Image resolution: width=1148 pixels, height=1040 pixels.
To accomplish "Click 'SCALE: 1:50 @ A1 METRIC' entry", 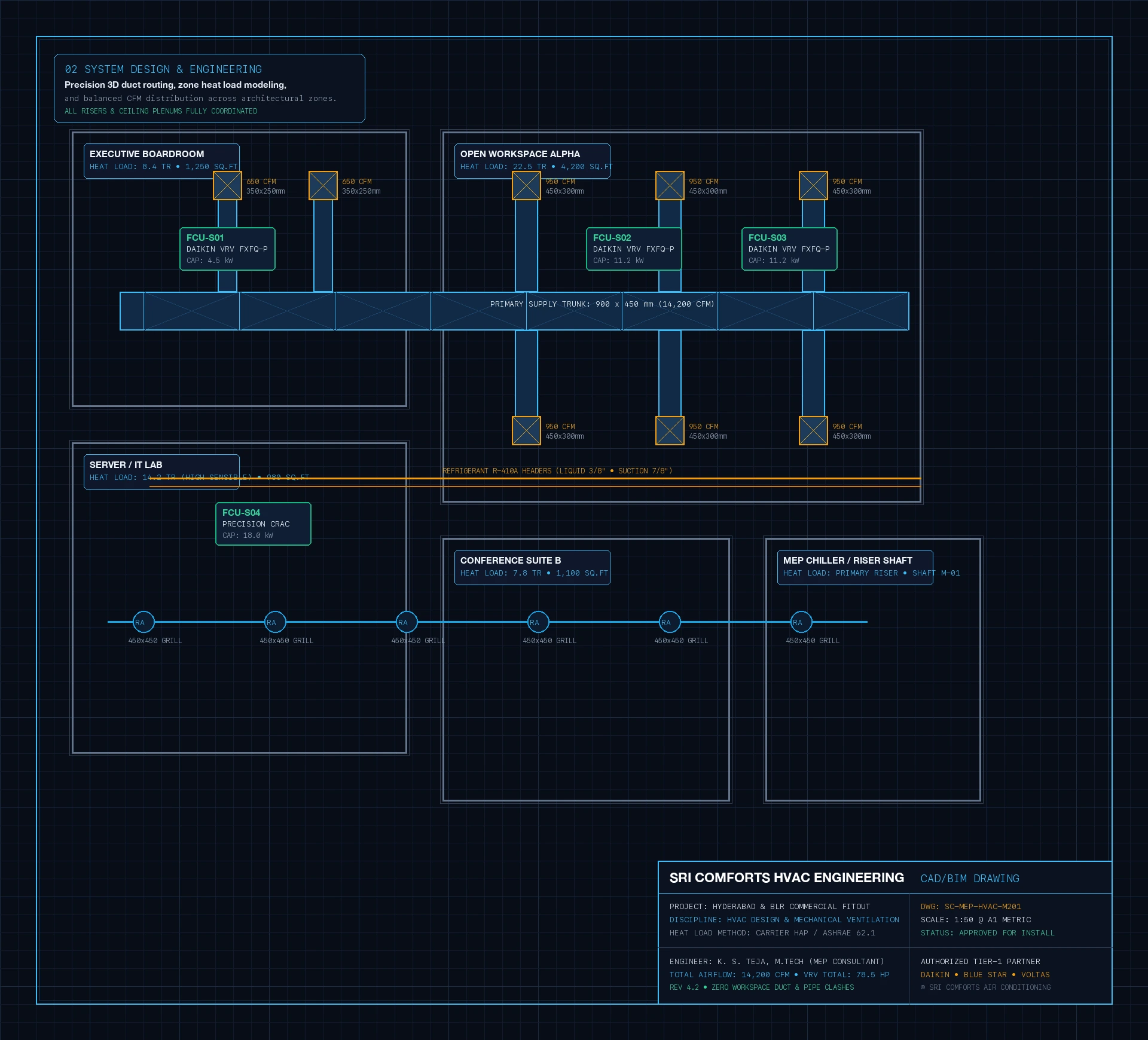I will pyautogui.click(x=976, y=920).
